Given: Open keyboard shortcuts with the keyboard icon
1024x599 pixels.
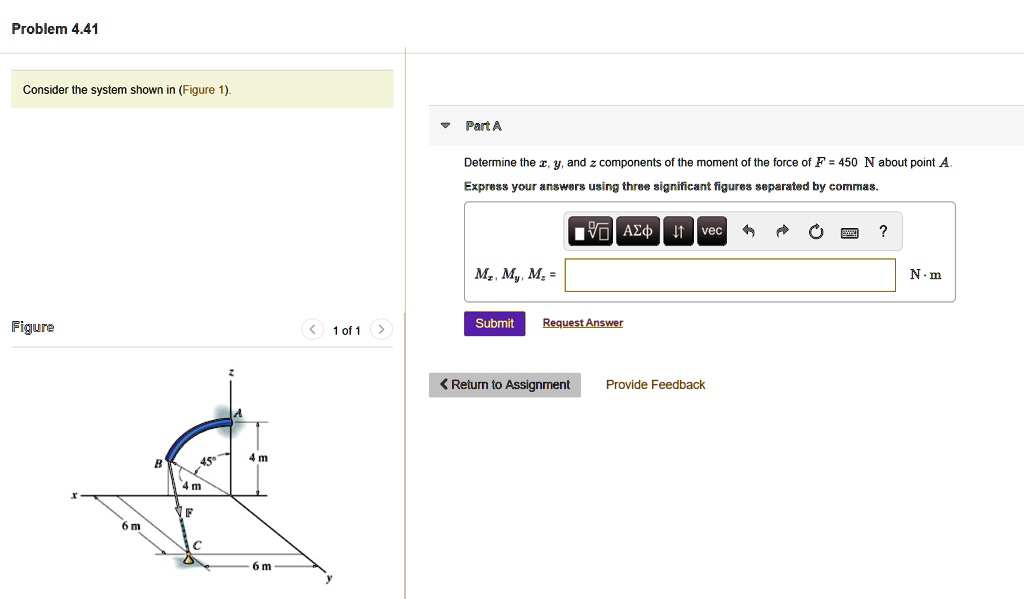Looking at the screenshot, I should pyautogui.click(x=849, y=231).
